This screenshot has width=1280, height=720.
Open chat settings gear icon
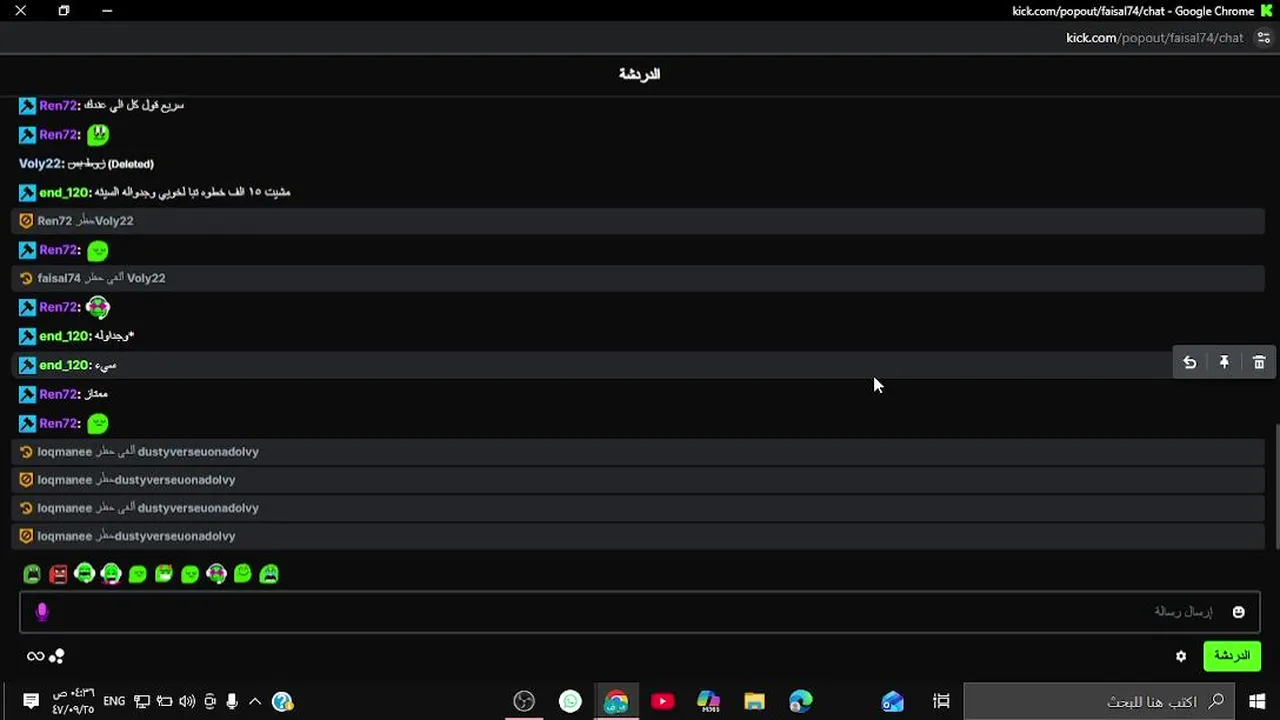(1181, 656)
